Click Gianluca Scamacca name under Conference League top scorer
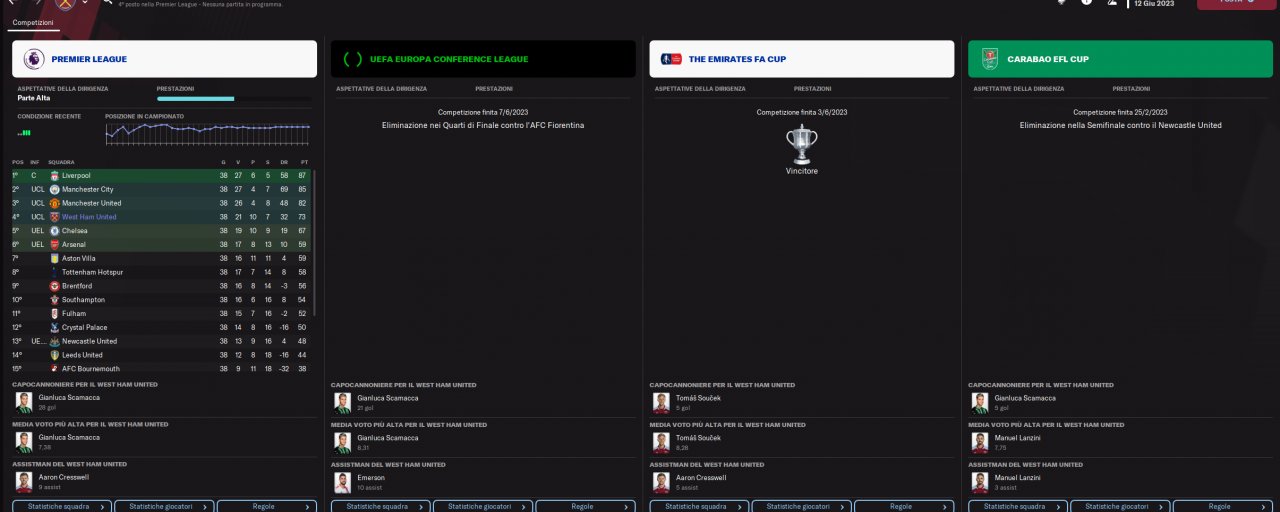 [x=388, y=398]
